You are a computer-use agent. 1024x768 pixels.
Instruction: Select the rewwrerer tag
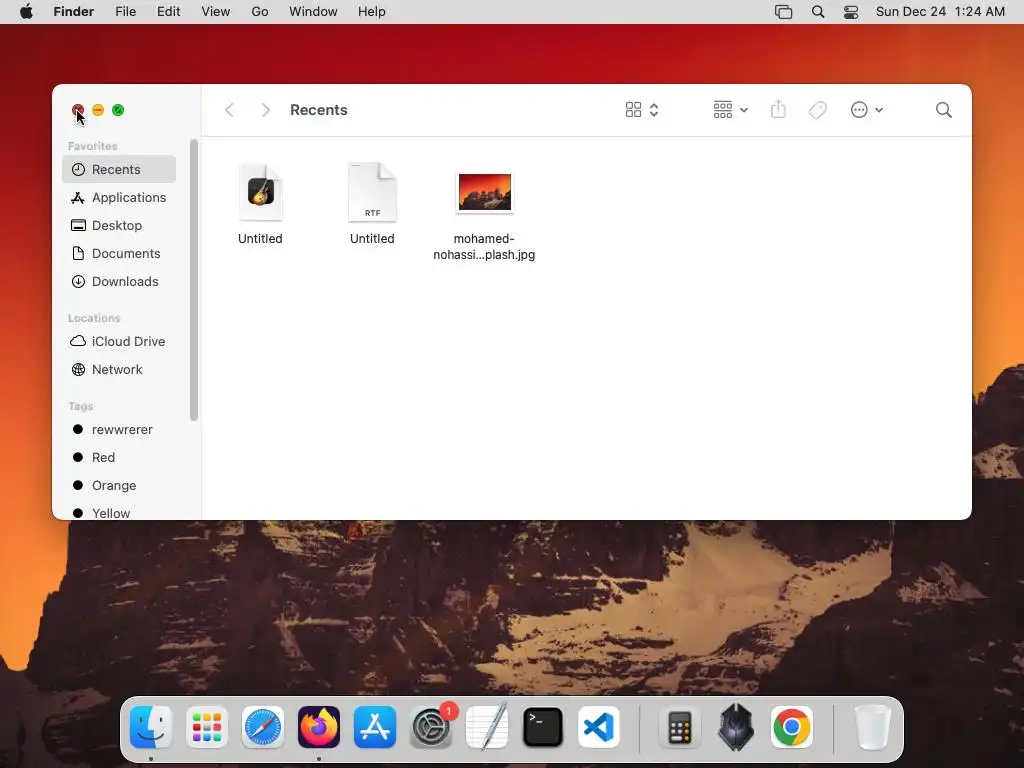(x=119, y=430)
